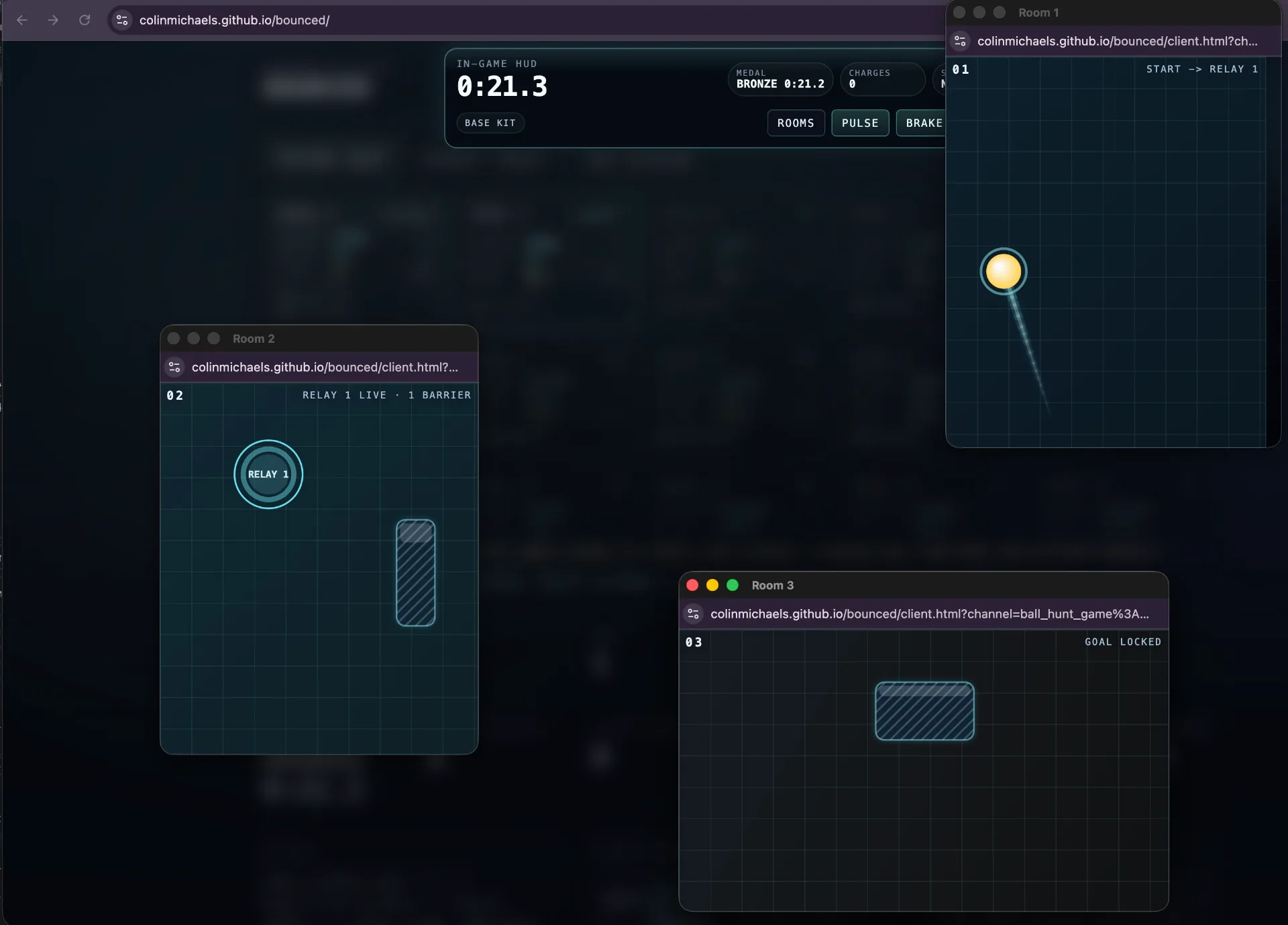The image size is (1288, 925).
Task: Select the BASE KIT chip
Action: pos(490,123)
